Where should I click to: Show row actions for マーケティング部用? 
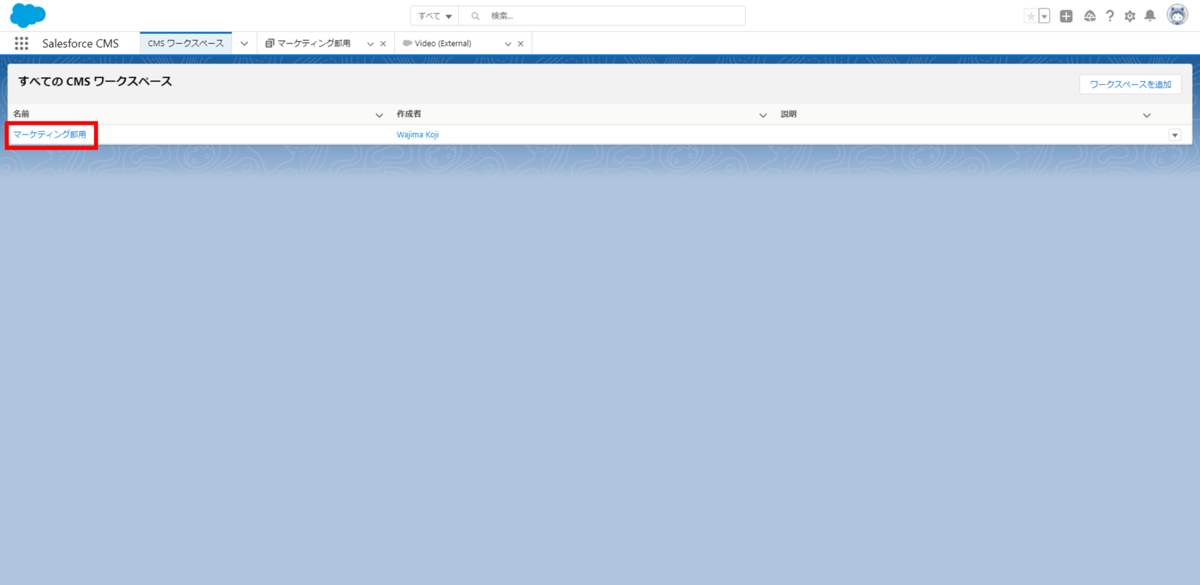(1175, 135)
